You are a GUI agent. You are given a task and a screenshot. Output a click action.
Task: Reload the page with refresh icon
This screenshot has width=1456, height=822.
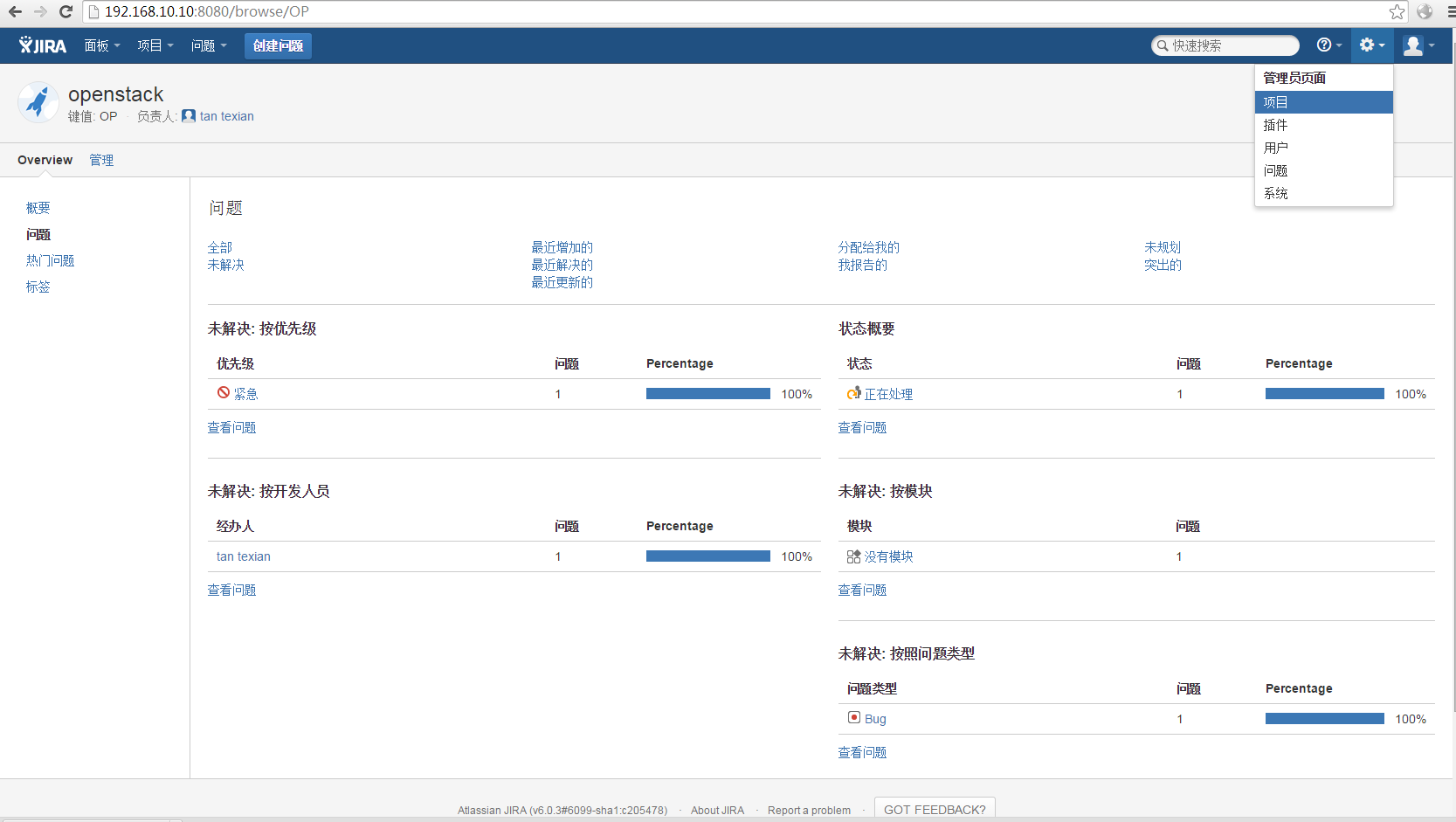66,11
